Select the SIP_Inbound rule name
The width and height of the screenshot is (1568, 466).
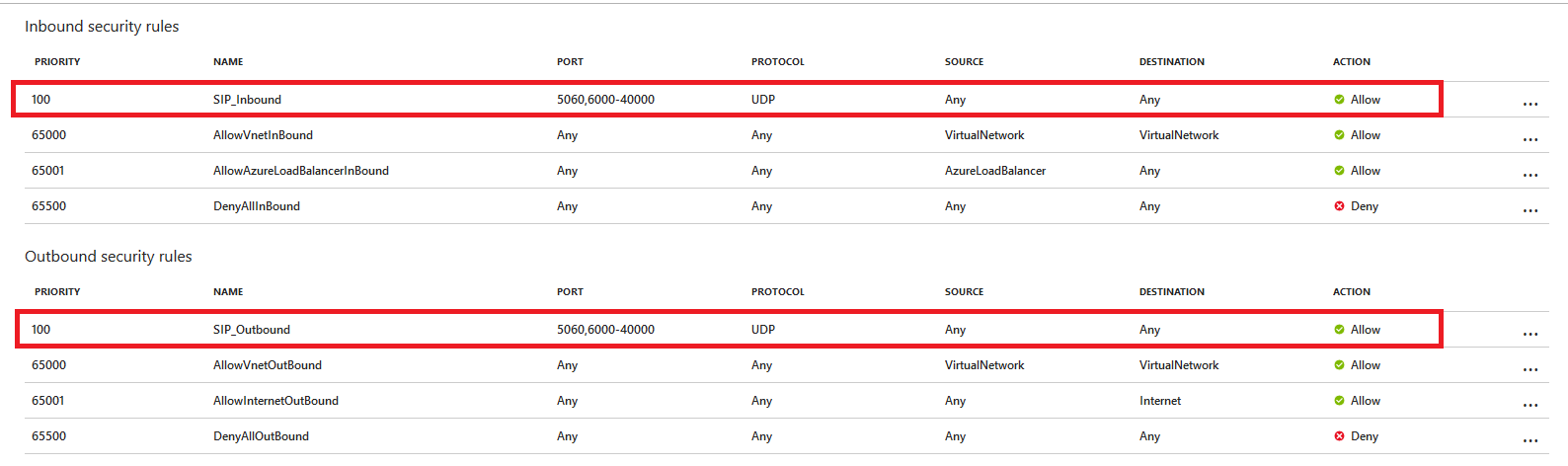pos(247,100)
